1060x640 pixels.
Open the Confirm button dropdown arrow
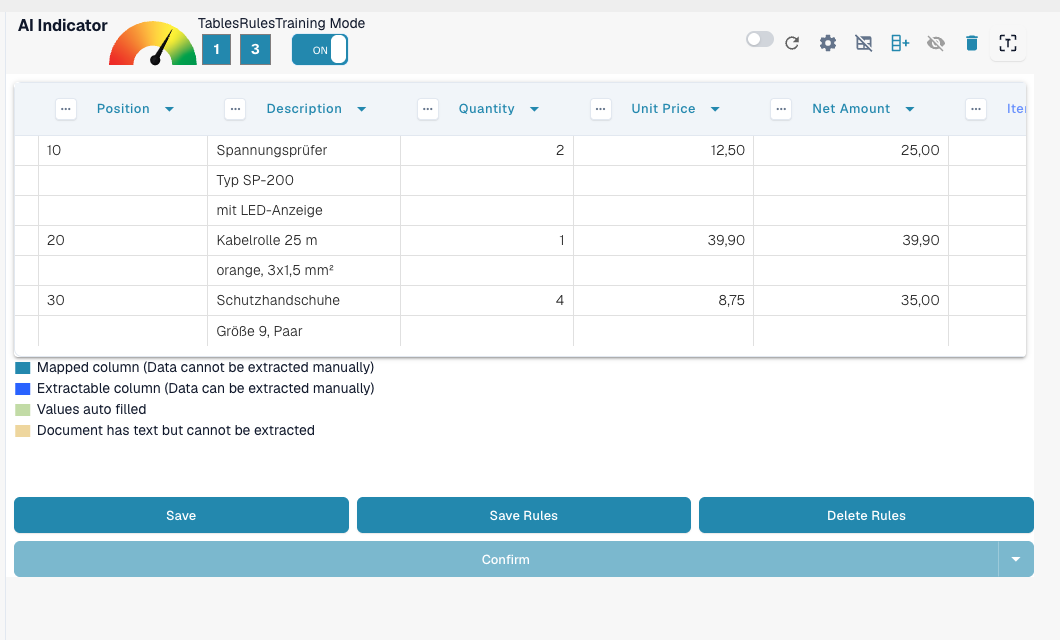1015,559
